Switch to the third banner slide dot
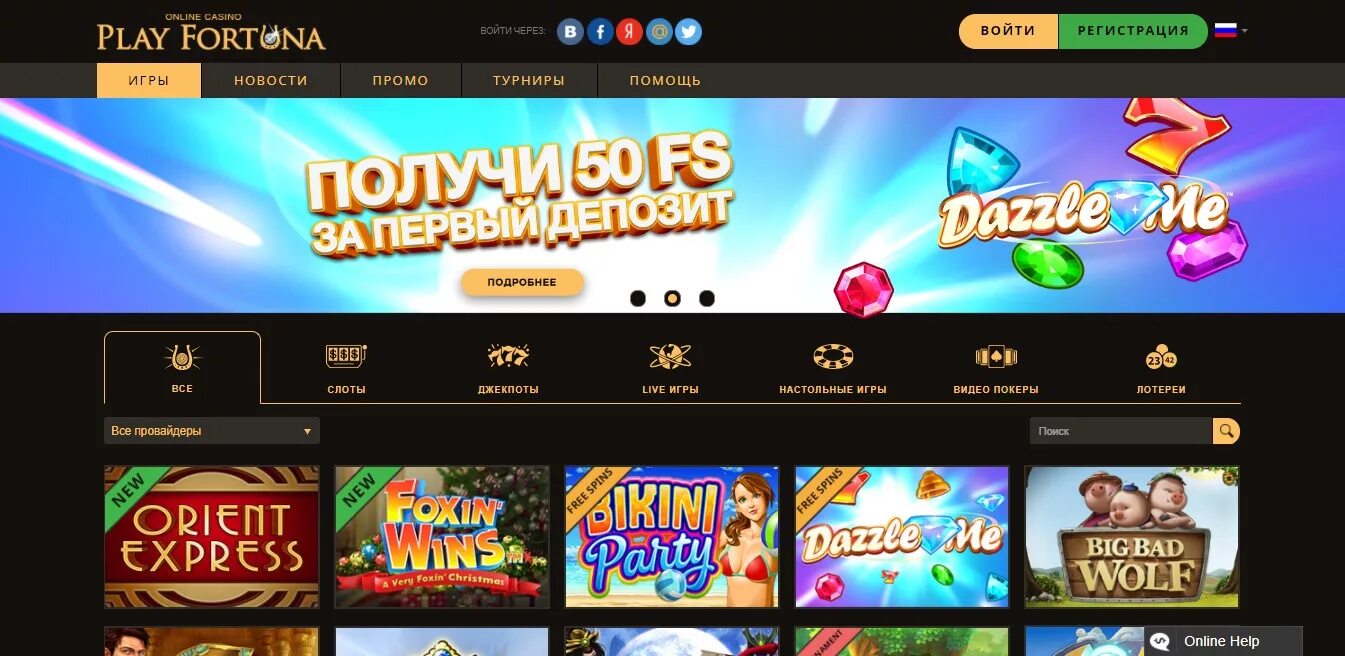Screen dimensions: 1345x656 [707, 298]
